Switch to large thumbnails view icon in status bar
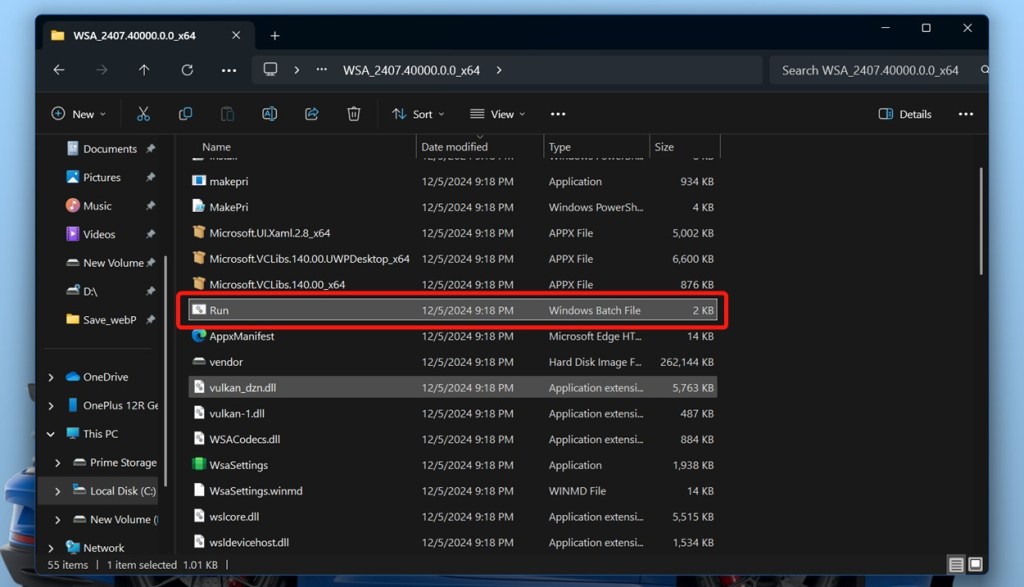Viewport: 1024px width, 587px height. [975, 564]
